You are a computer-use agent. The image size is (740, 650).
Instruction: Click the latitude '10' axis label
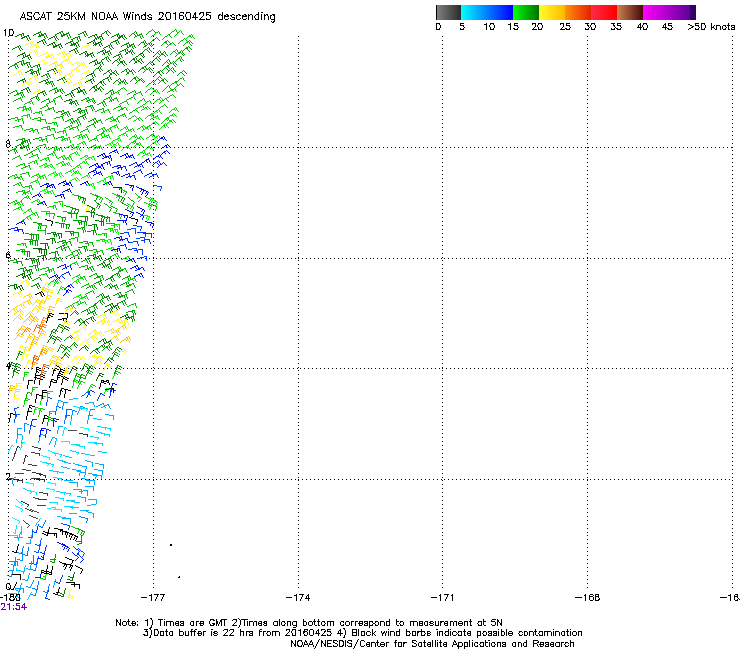8,33
